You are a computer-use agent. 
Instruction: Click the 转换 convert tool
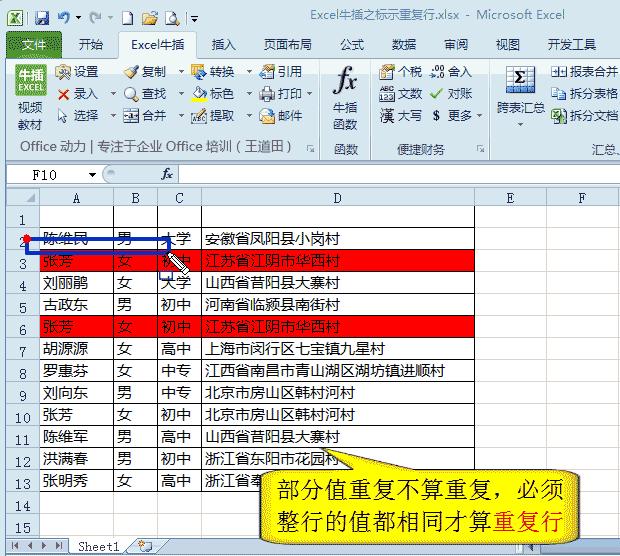point(213,72)
